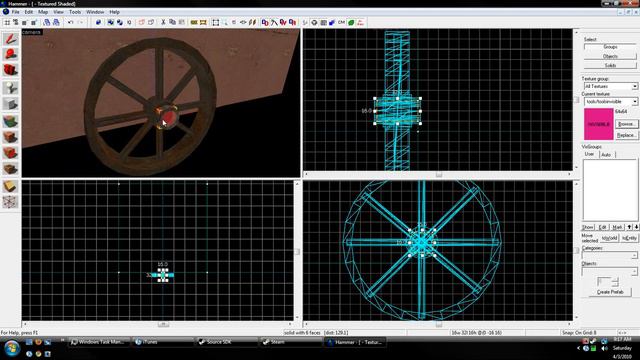Click the toEntity button
Image resolution: width=640 pixels, height=360 pixels.
click(x=629, y=238)
